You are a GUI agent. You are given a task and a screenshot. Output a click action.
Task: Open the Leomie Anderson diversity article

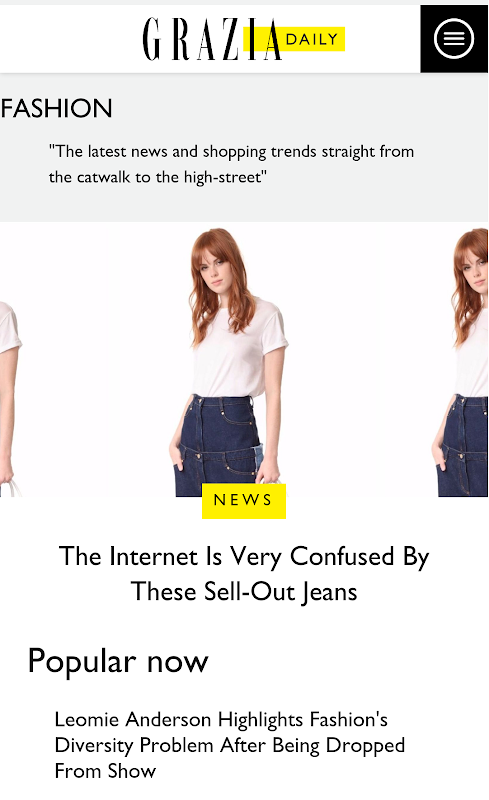point(230,745)
